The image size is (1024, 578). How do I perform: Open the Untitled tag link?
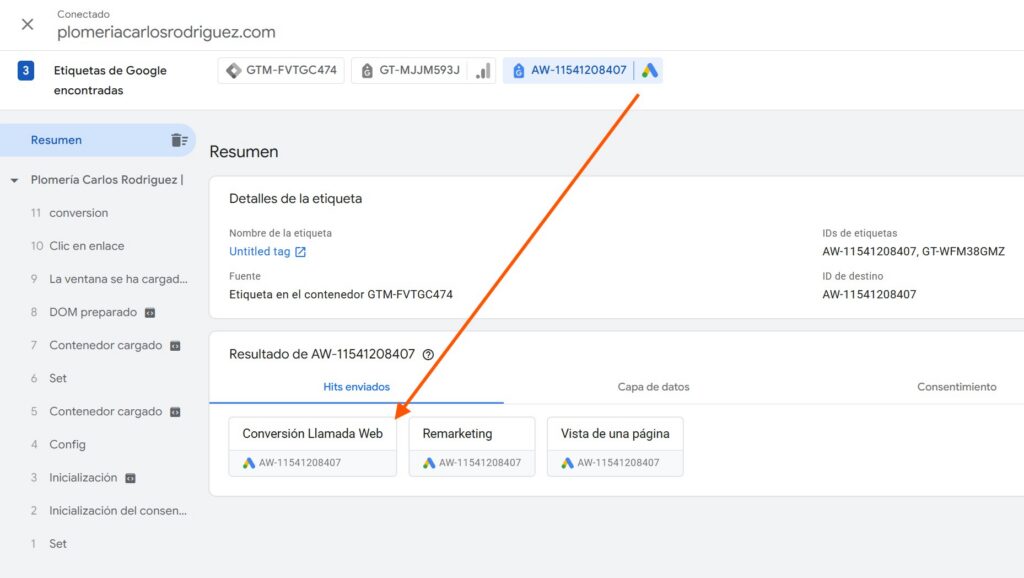coord(259,252)
